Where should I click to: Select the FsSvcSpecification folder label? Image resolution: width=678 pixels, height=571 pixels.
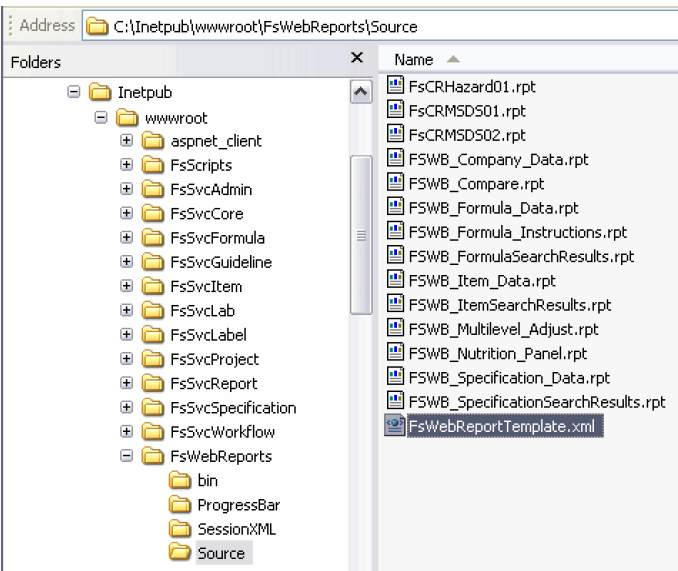233,408
